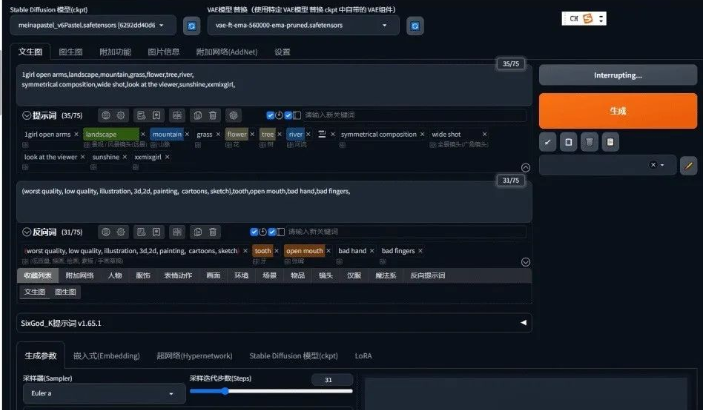The width and height of the screenshot is (703, 410).
Task: Click the clipboard icon below Generate button
Action: [568, 142]
